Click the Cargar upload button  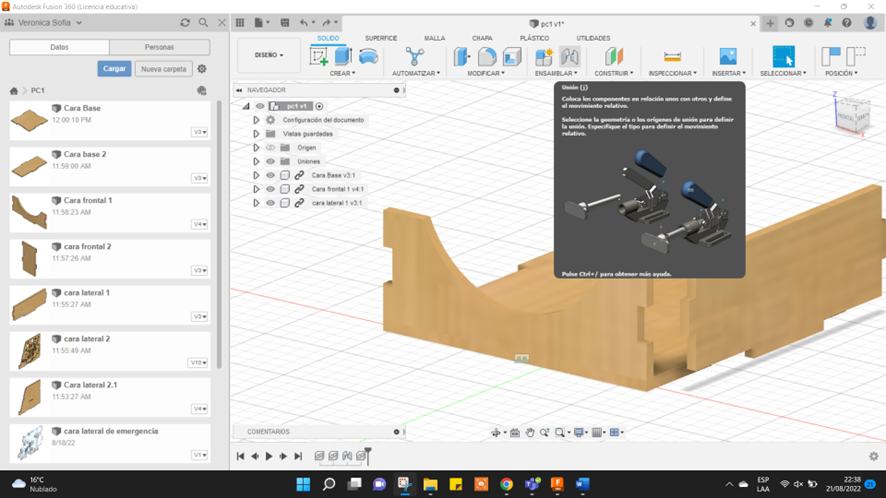114,68
